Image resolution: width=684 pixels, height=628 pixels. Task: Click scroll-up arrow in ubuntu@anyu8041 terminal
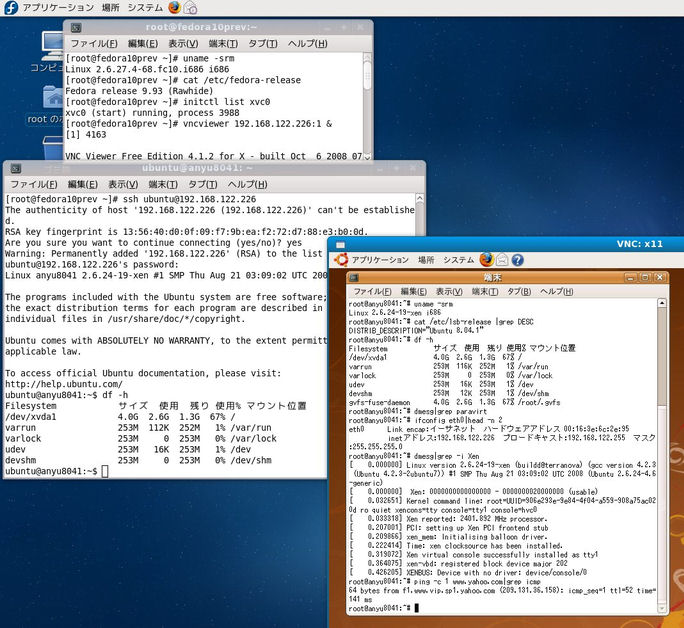pyautogui.click(x=420, y=198)
